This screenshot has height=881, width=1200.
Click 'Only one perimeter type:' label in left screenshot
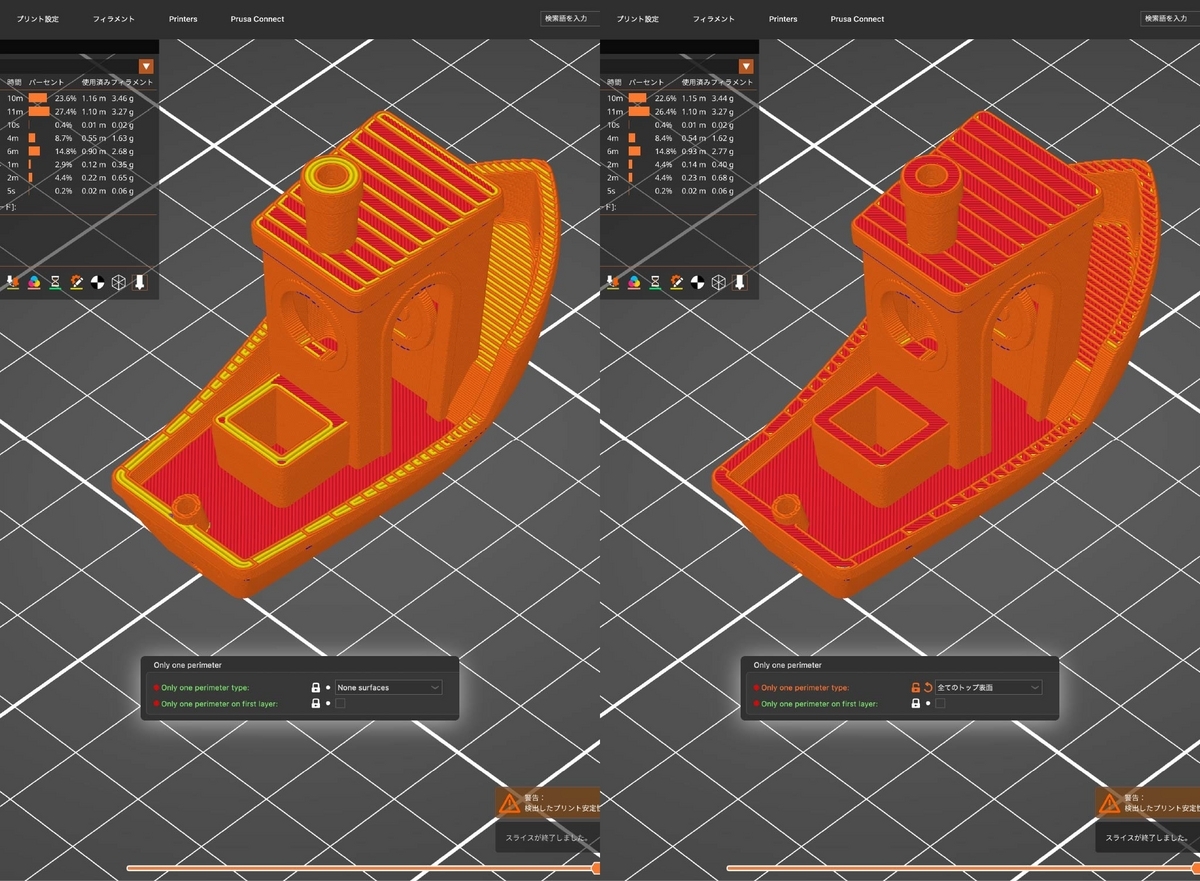[x=204, y=688]
